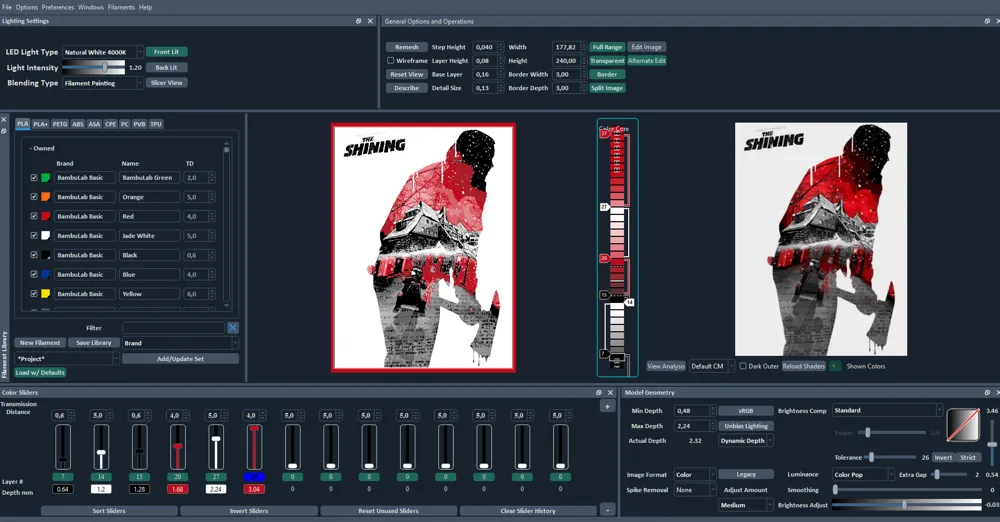Add a color slider with the plus button
Image resolution: width=1000 pixels, height=522 pixels.
(x=607, y=406)
